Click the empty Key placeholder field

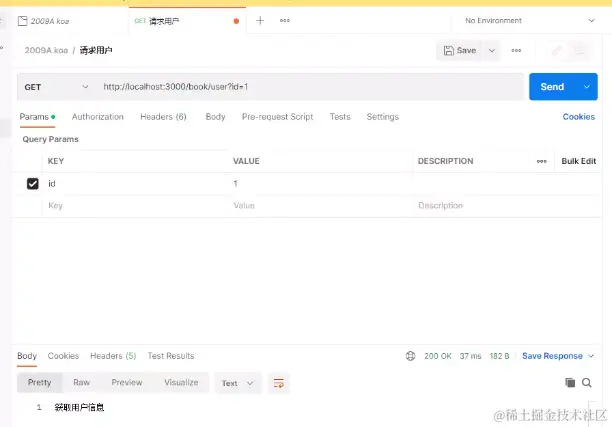point(135,206)
